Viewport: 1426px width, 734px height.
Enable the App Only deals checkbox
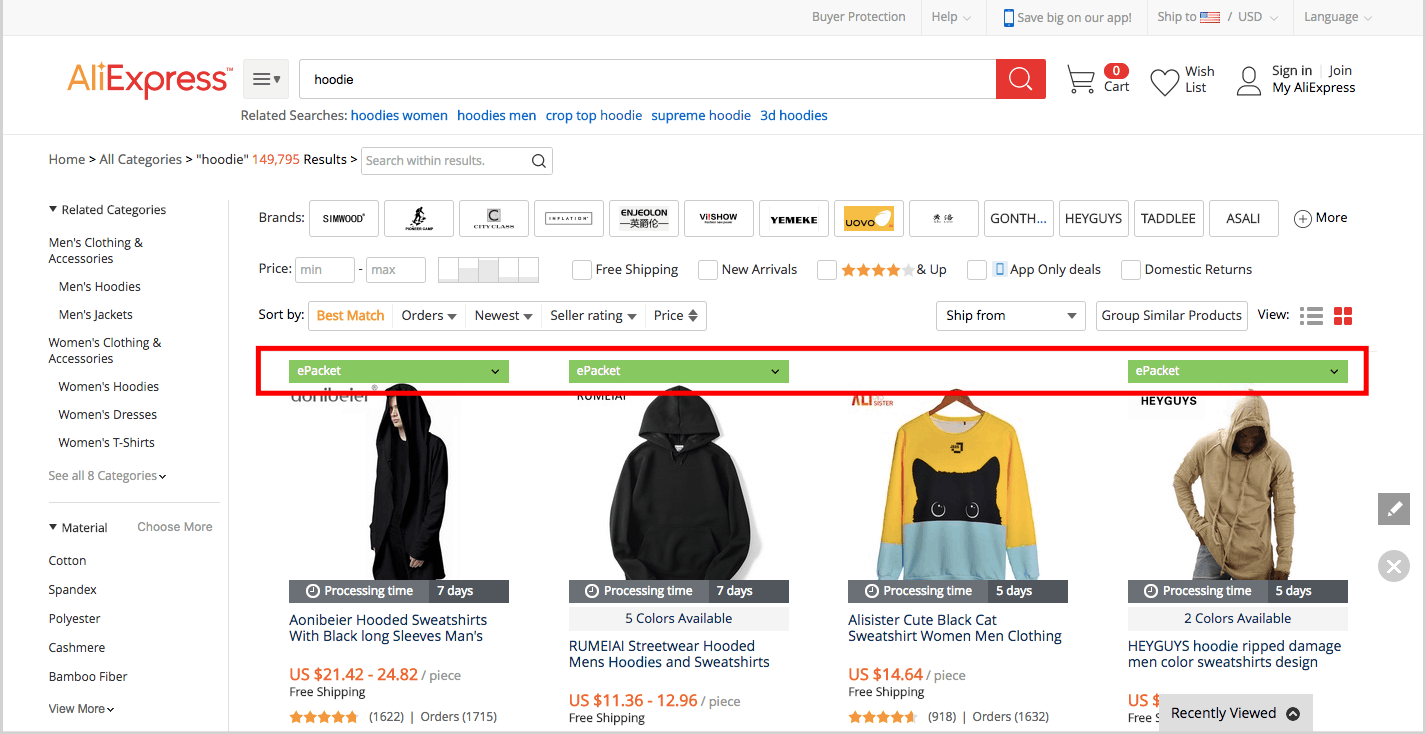977,270
